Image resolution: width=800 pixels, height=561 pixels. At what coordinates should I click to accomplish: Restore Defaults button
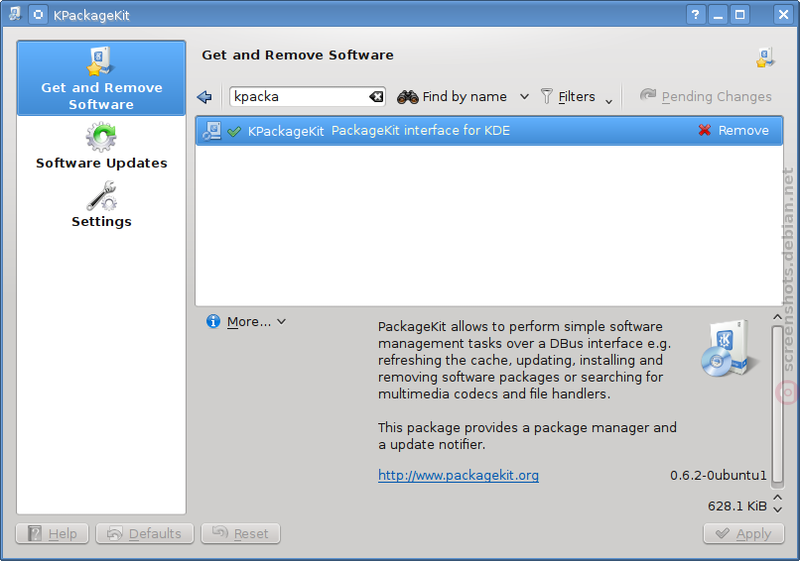[x=144, y=533]
